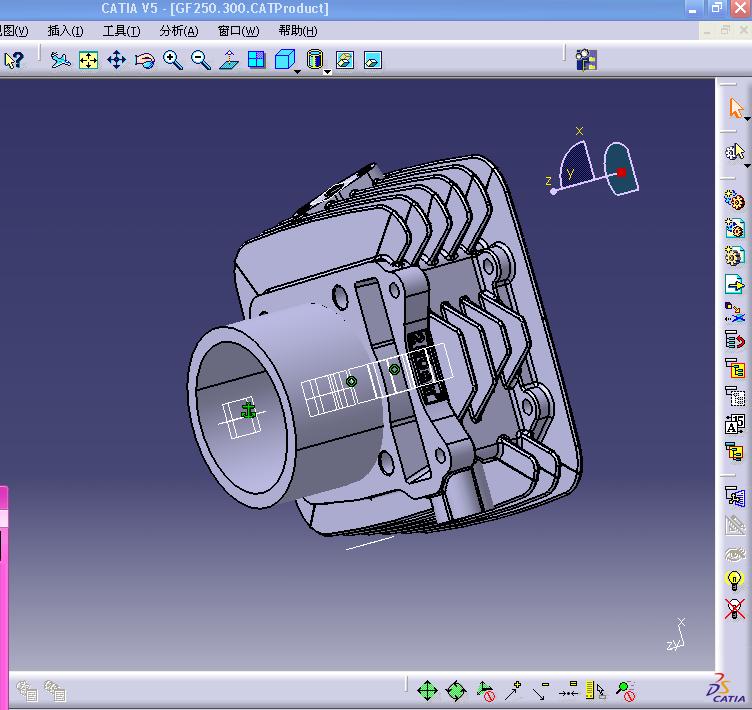752x710 pixels.
Task: Select the Pan four-arrow tool
Action: [117, 60]
